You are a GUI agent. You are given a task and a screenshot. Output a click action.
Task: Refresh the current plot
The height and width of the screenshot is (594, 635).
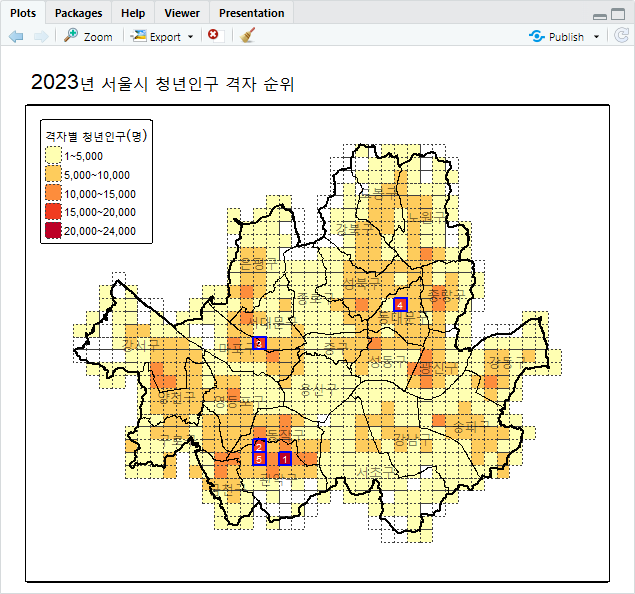click(x=621, y=36)
